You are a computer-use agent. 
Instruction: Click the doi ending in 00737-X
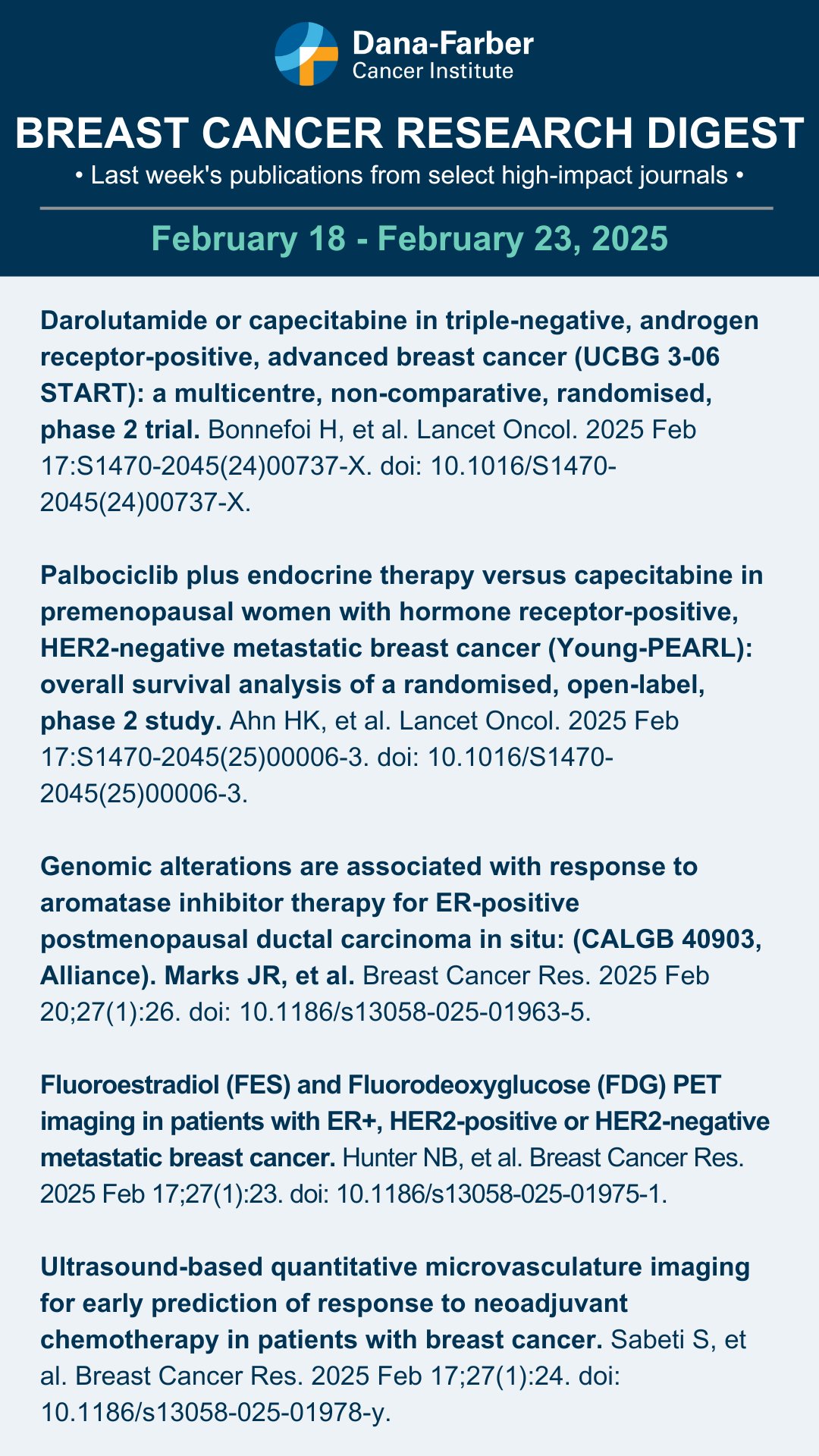328,484
